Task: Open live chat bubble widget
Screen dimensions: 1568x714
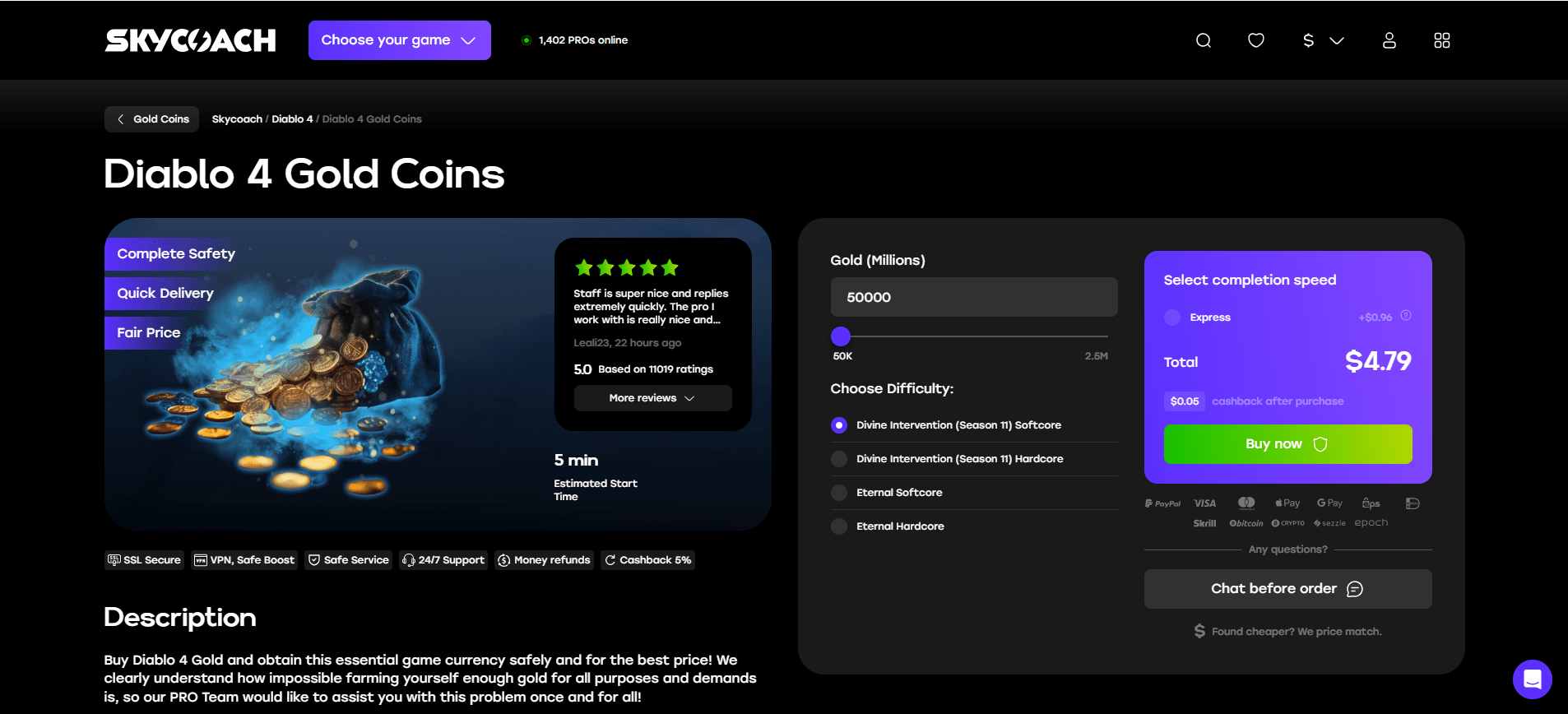Action: [x=1532, y=679]
